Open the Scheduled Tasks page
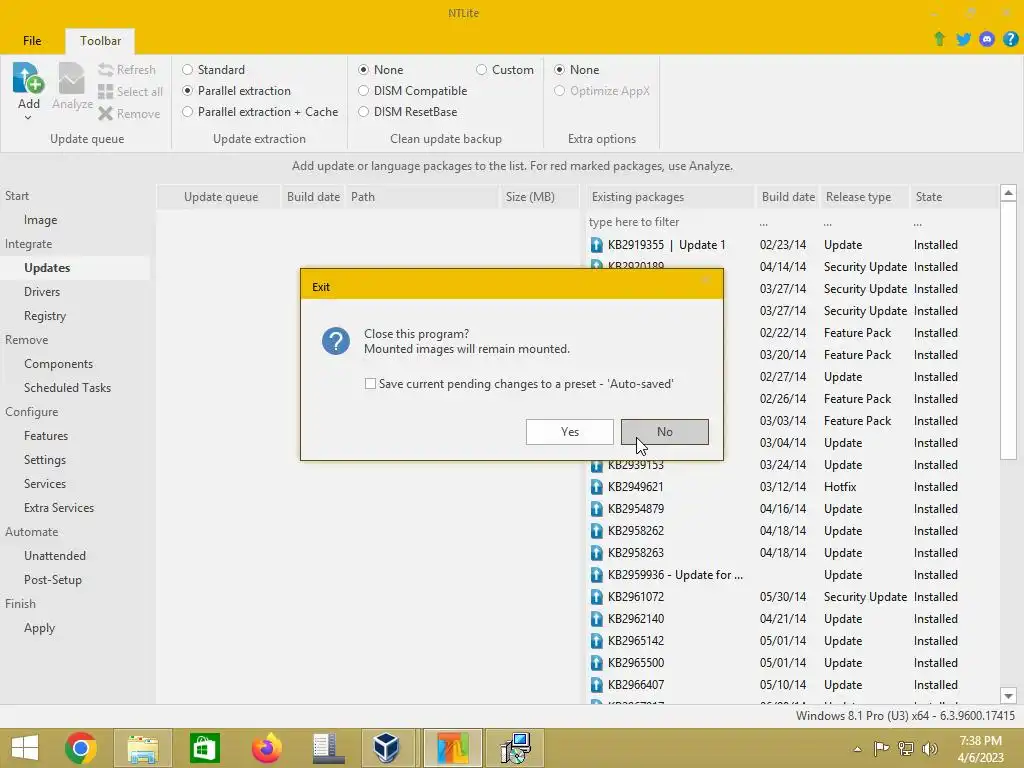This screenshot has width=1024, height=768. click(x=67, y=388)
